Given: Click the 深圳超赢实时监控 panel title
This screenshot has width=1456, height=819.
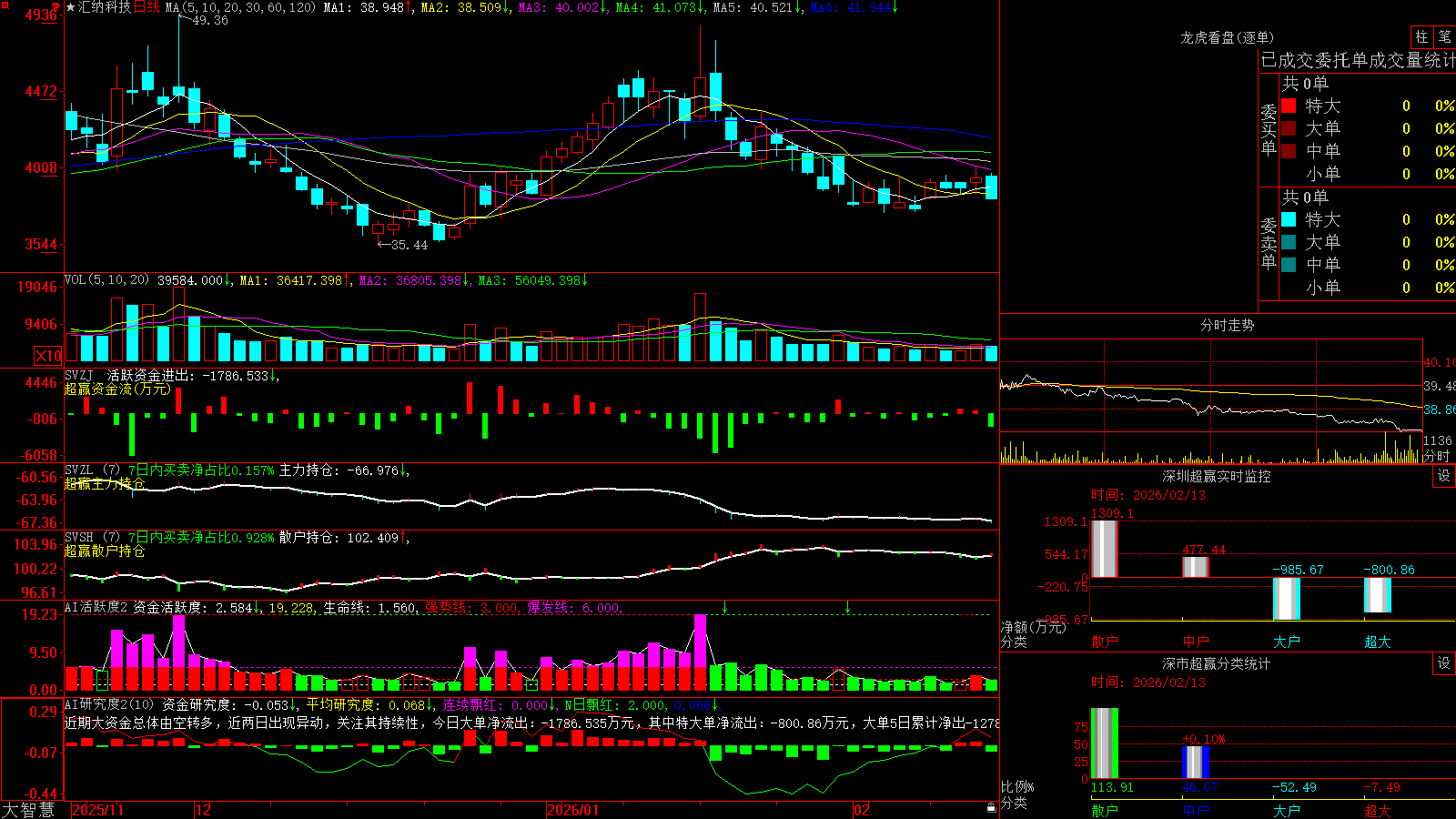Looking at the screenshot, I should point(1216,476).
